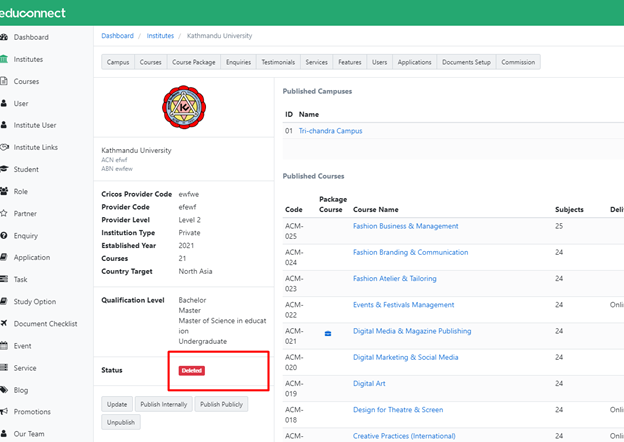Viewport: 624px width, 442px height.
Task: Open Fashion Business & Management course link
Action: tap(405, 226)
